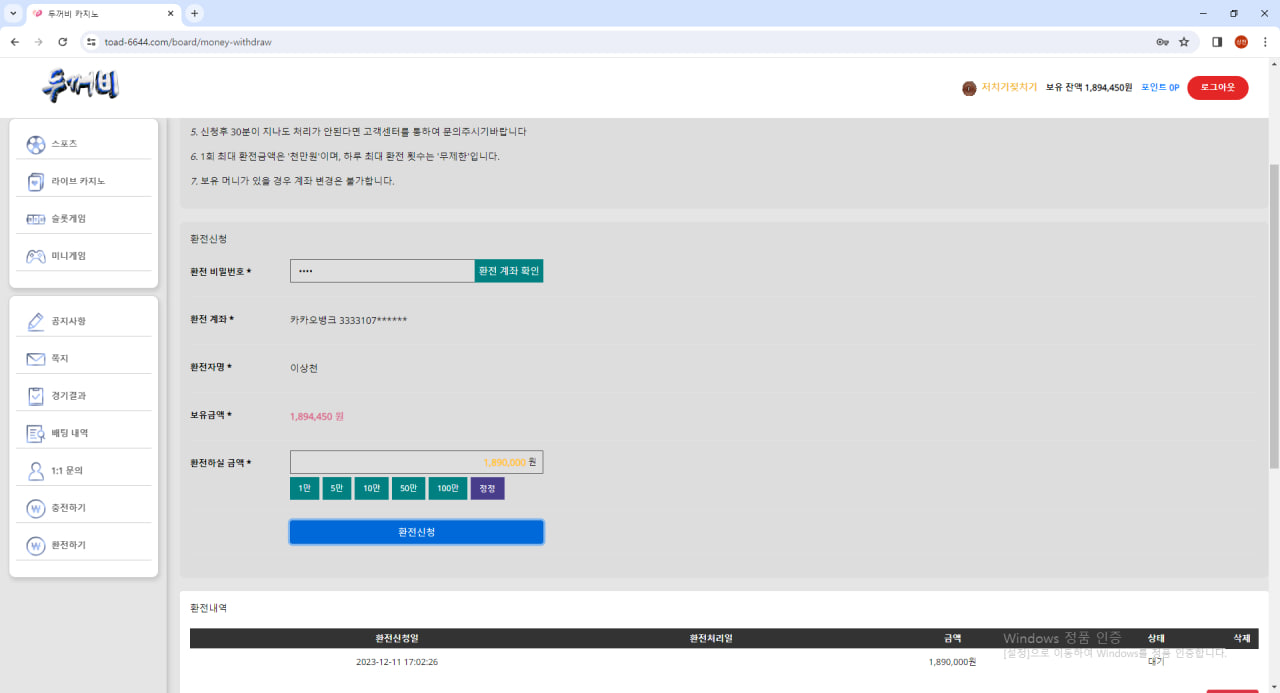Open 공지사항 pencil icon in sidebar
This screenshot has height=693, width=1280.
point(36,321)
